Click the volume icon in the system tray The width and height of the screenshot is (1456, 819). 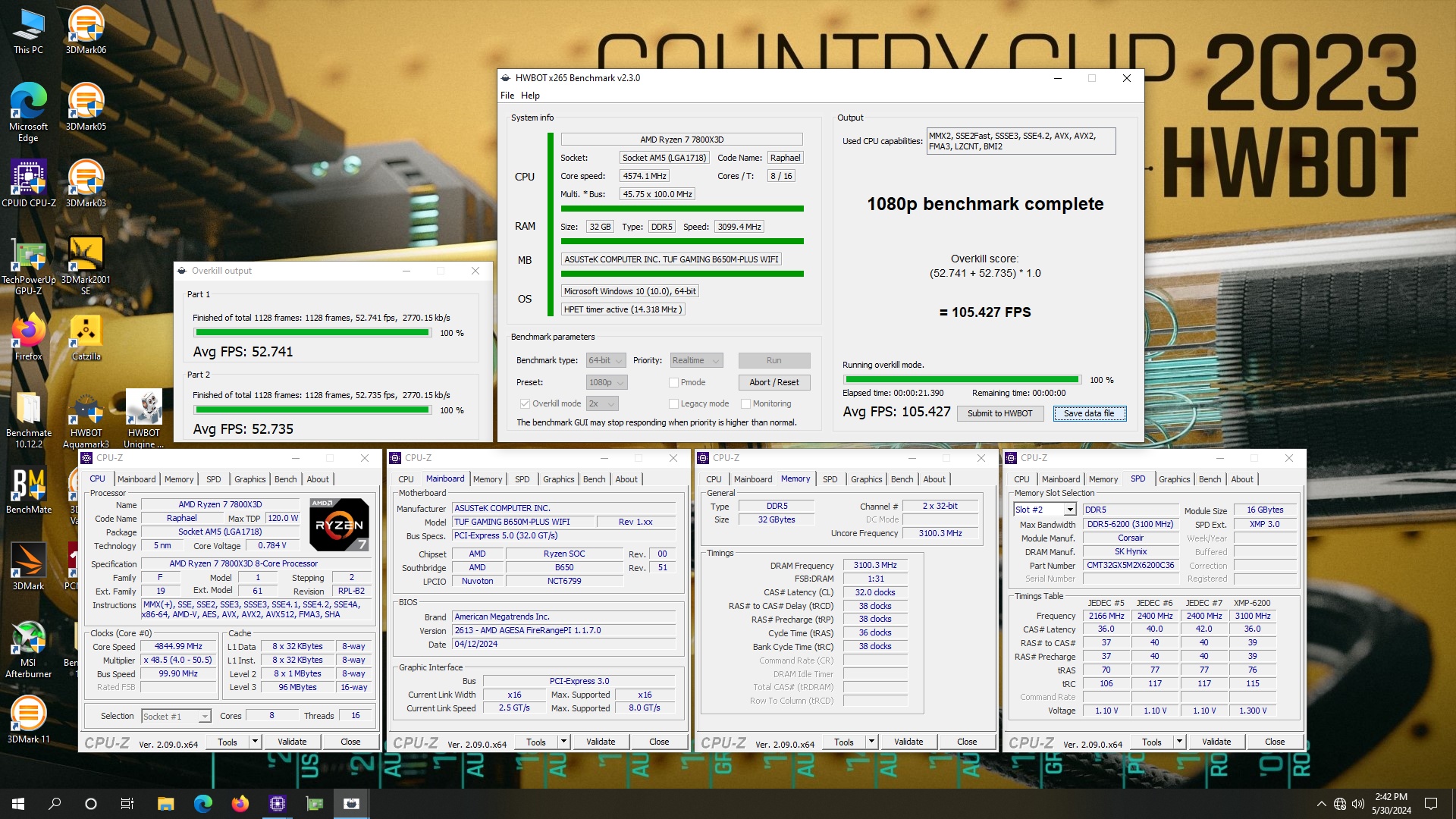pyautogui.click(x=1357, y=804)
